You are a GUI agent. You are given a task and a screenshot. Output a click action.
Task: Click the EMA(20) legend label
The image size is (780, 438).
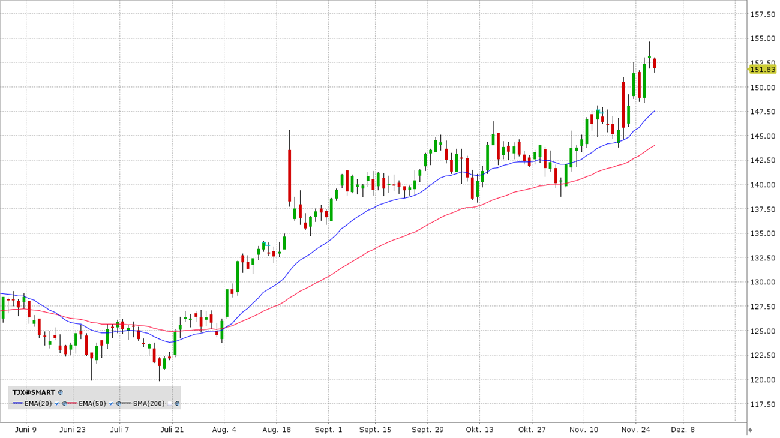point(38,404)
